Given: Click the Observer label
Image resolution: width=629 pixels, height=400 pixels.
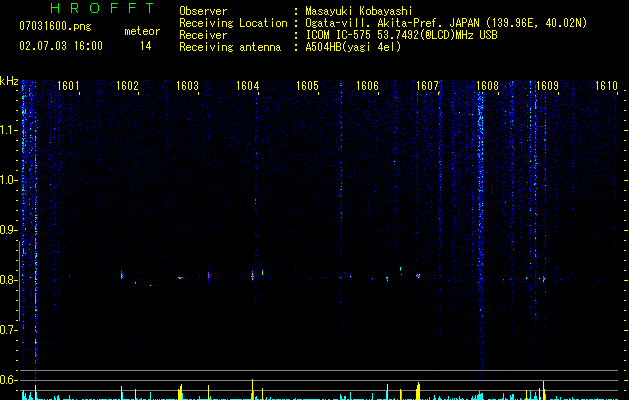Looking at the screenshot, I should (x=203, y=11).
